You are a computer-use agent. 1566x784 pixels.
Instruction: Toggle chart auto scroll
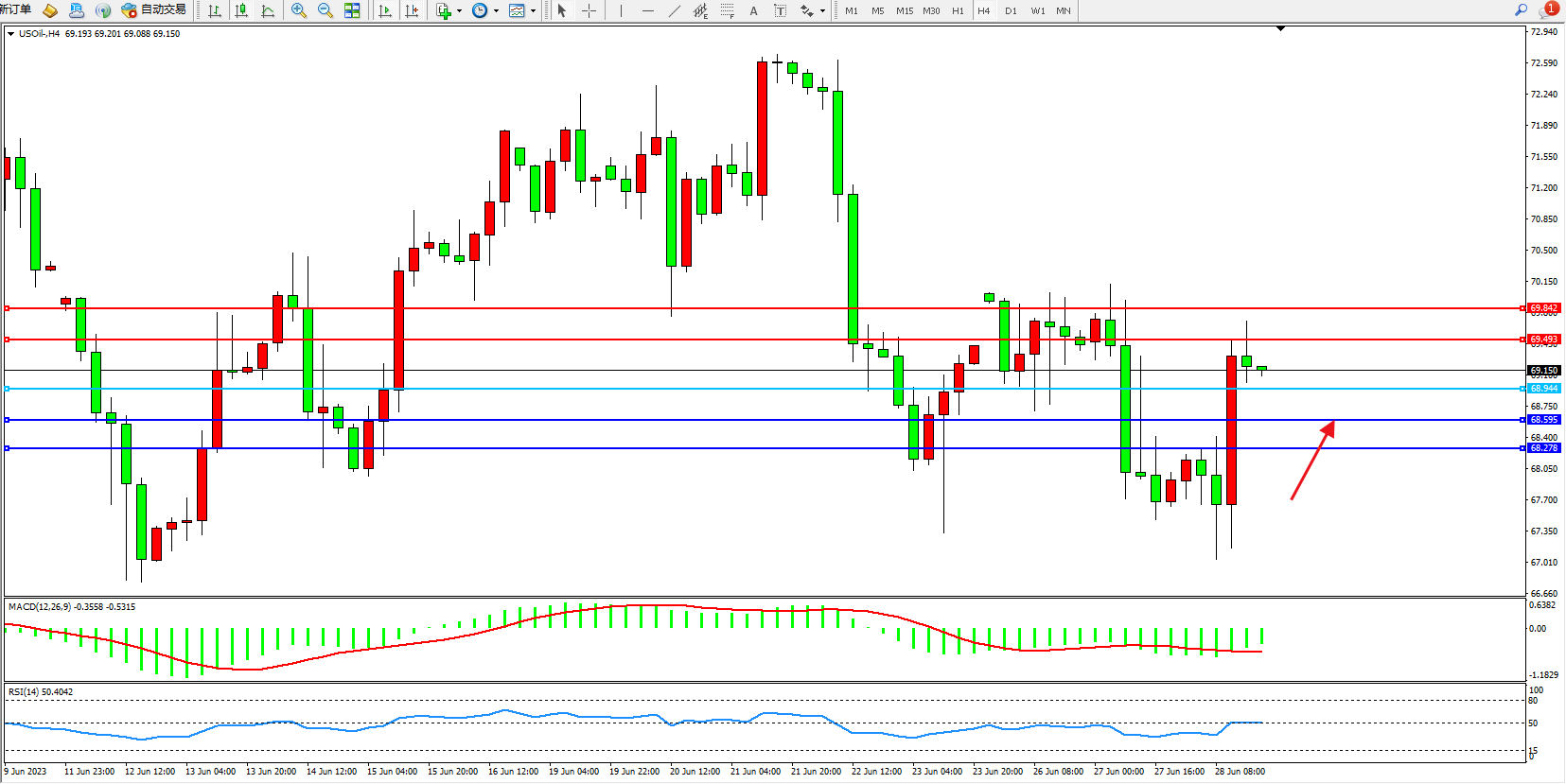[x=385, y=10]
